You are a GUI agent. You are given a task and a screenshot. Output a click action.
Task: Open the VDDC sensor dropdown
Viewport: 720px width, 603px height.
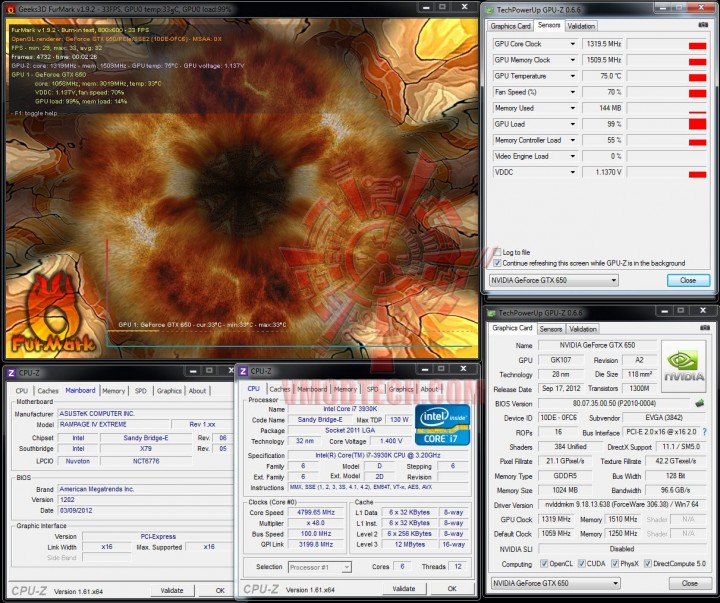coord(573,172)
